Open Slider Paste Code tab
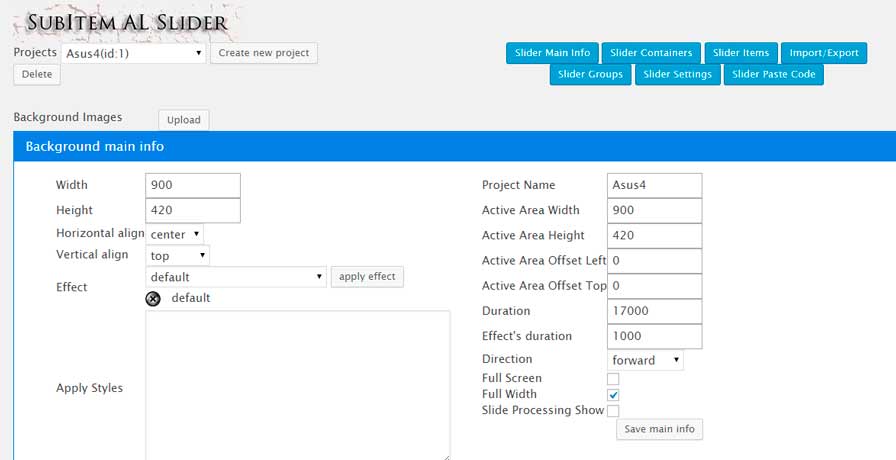The height and width of the screenshot is (460, 896). pyautogui.click(x=774, y=74)
